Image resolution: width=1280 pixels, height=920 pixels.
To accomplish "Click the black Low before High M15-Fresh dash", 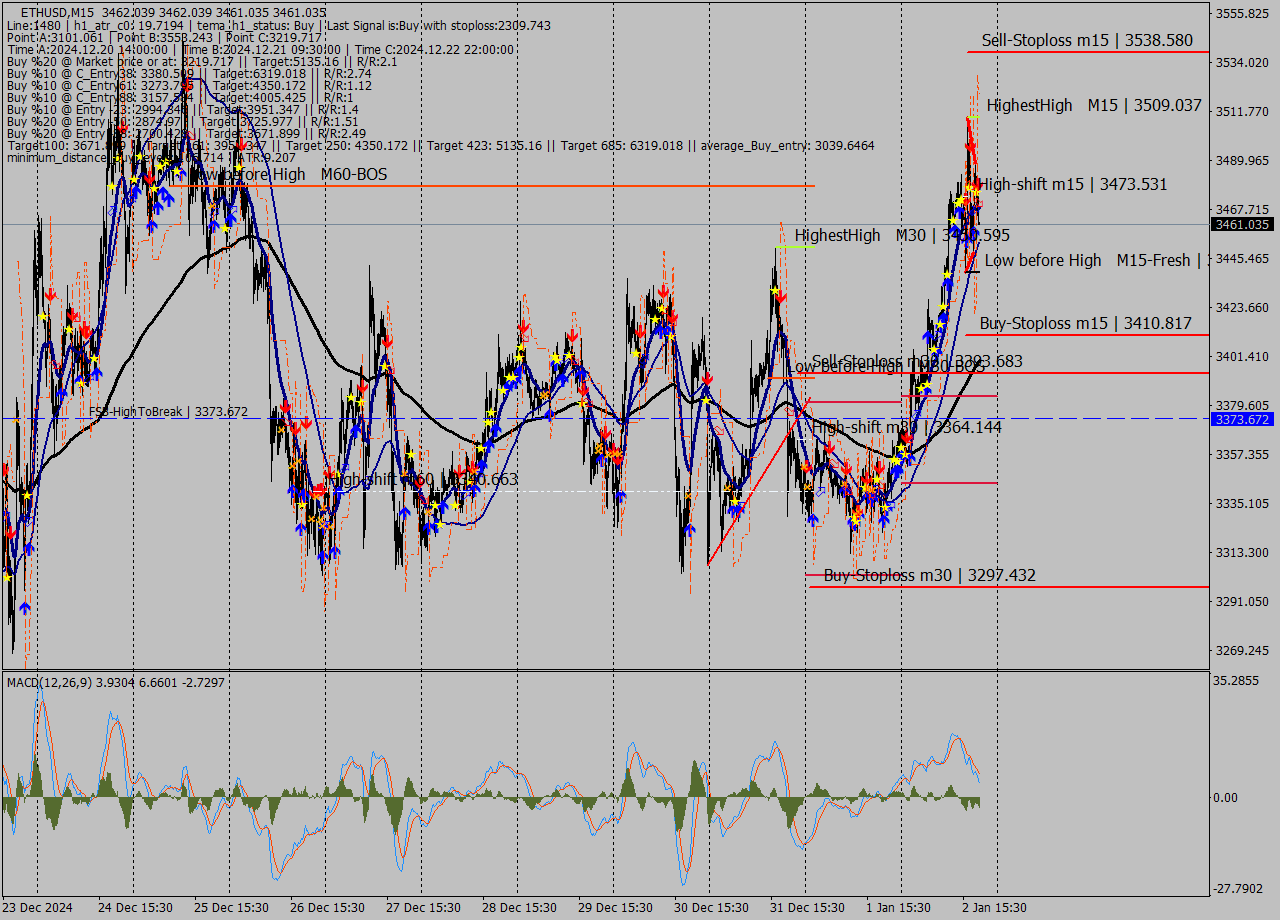I will pyautogui.click(x=972, y=271).
